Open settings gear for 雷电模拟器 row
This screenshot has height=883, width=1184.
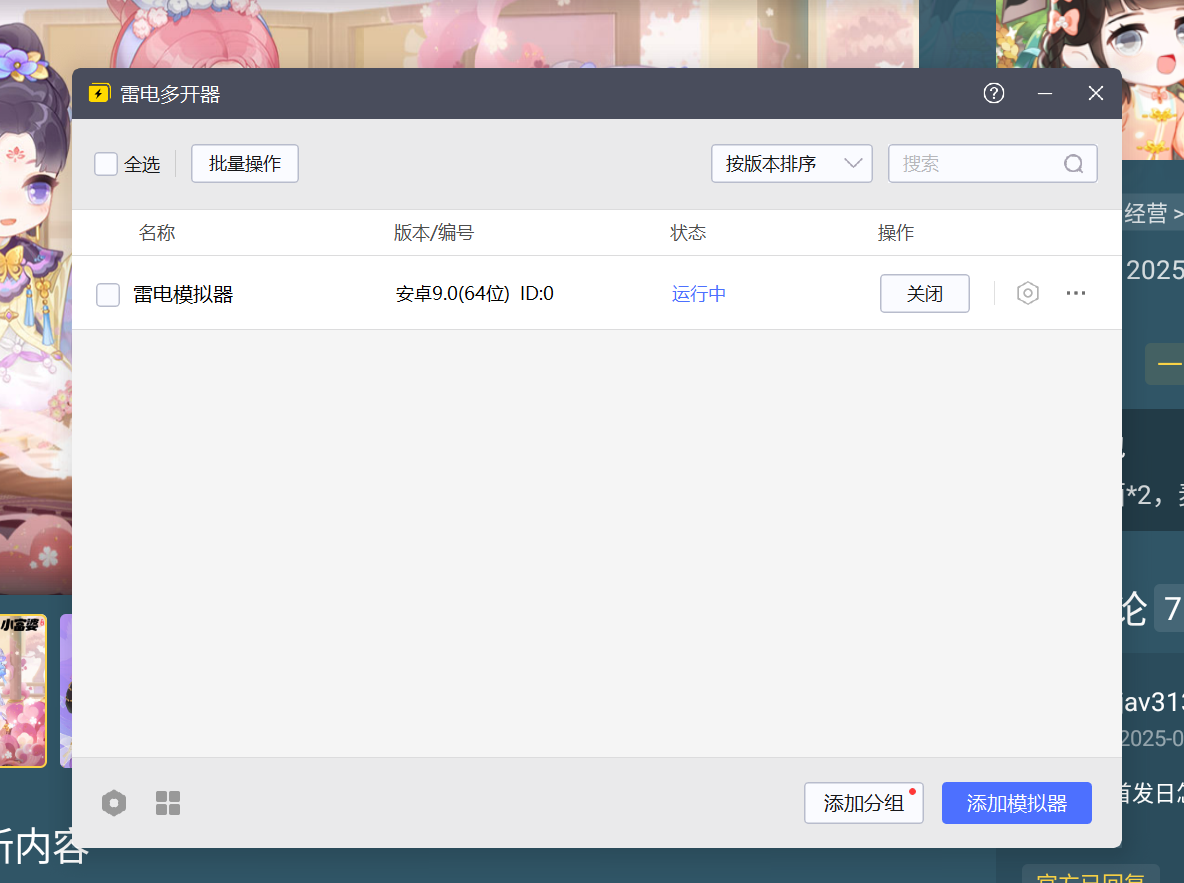(x=1028, y=293)
